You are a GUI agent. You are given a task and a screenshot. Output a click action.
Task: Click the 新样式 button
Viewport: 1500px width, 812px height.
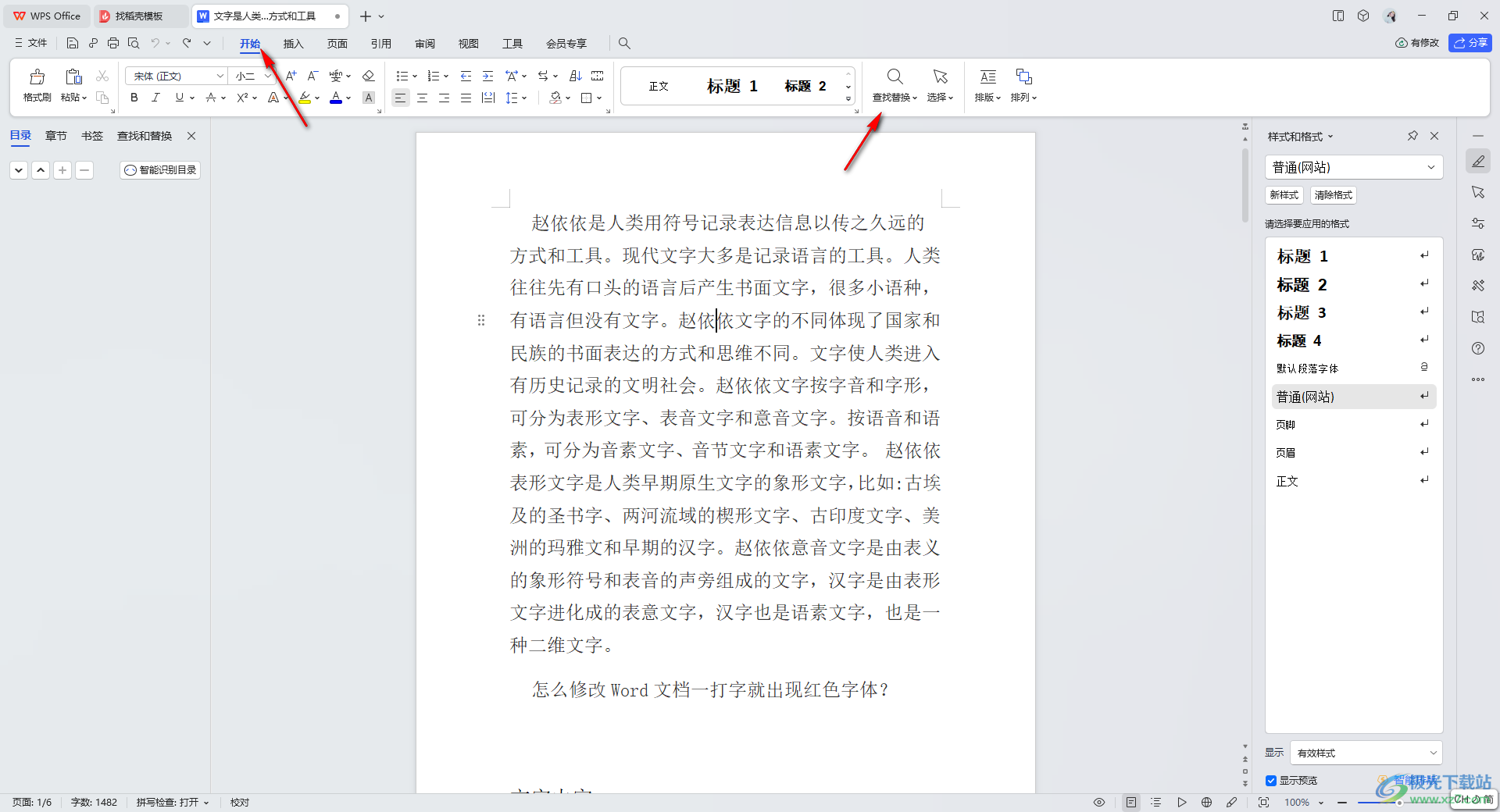[1284, 195]
